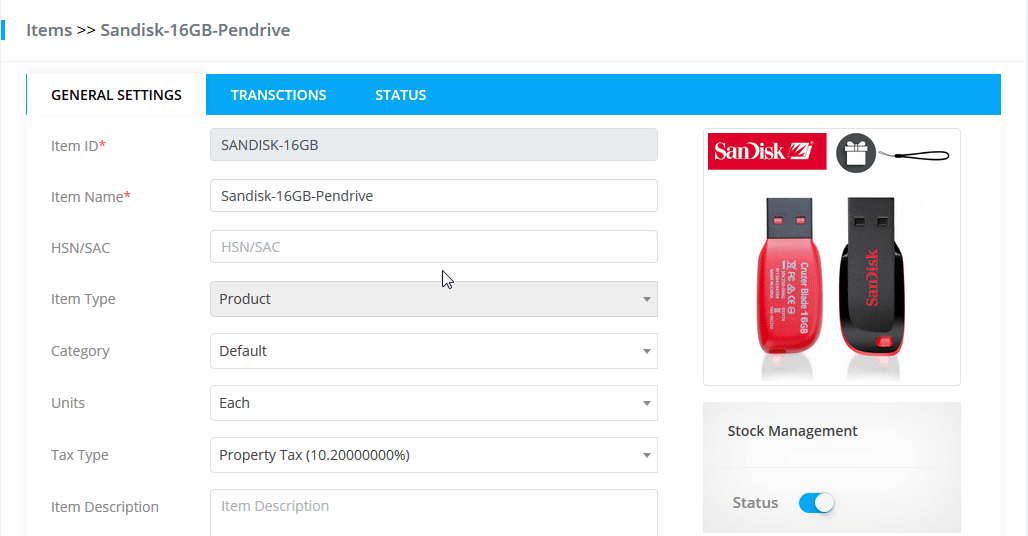
Task: Expand the Tax Type Property Tax dropdown
Action: click(433, 455)
